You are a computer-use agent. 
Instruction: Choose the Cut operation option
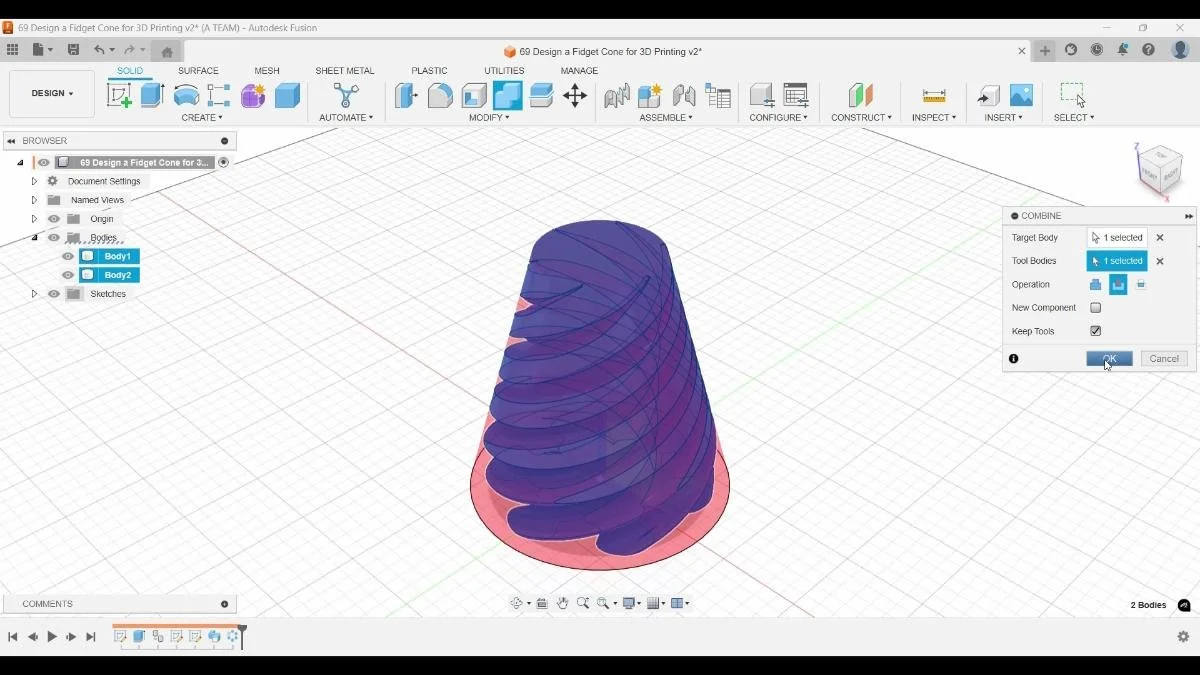coord(1118,285)
